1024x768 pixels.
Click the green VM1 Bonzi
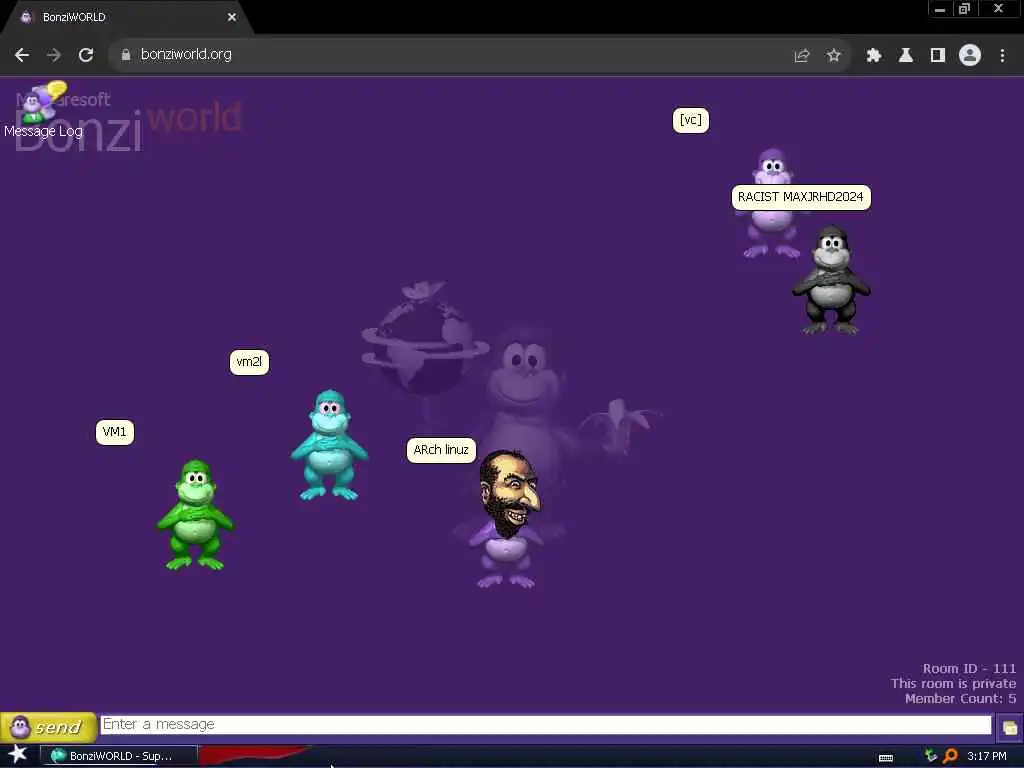point(195,515)
